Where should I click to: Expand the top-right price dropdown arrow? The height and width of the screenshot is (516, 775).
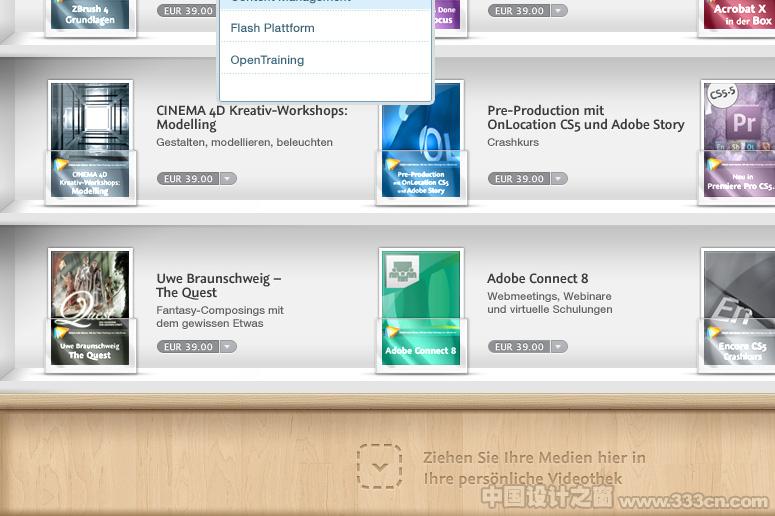tap(559, 10)
